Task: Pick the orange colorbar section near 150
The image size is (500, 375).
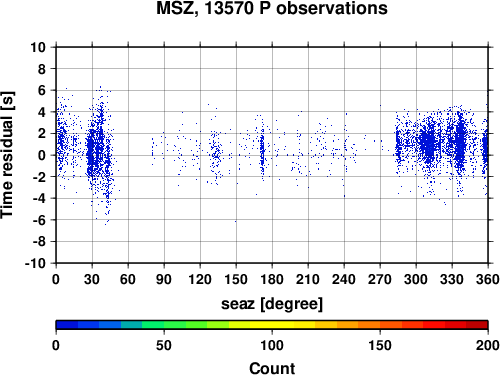Action: tap(380, 325)
